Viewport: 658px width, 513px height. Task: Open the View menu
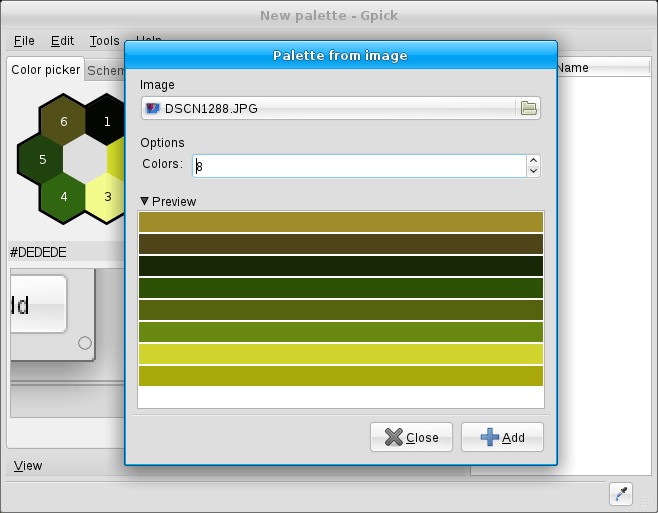pyautogui.click(x=28, y=466)
